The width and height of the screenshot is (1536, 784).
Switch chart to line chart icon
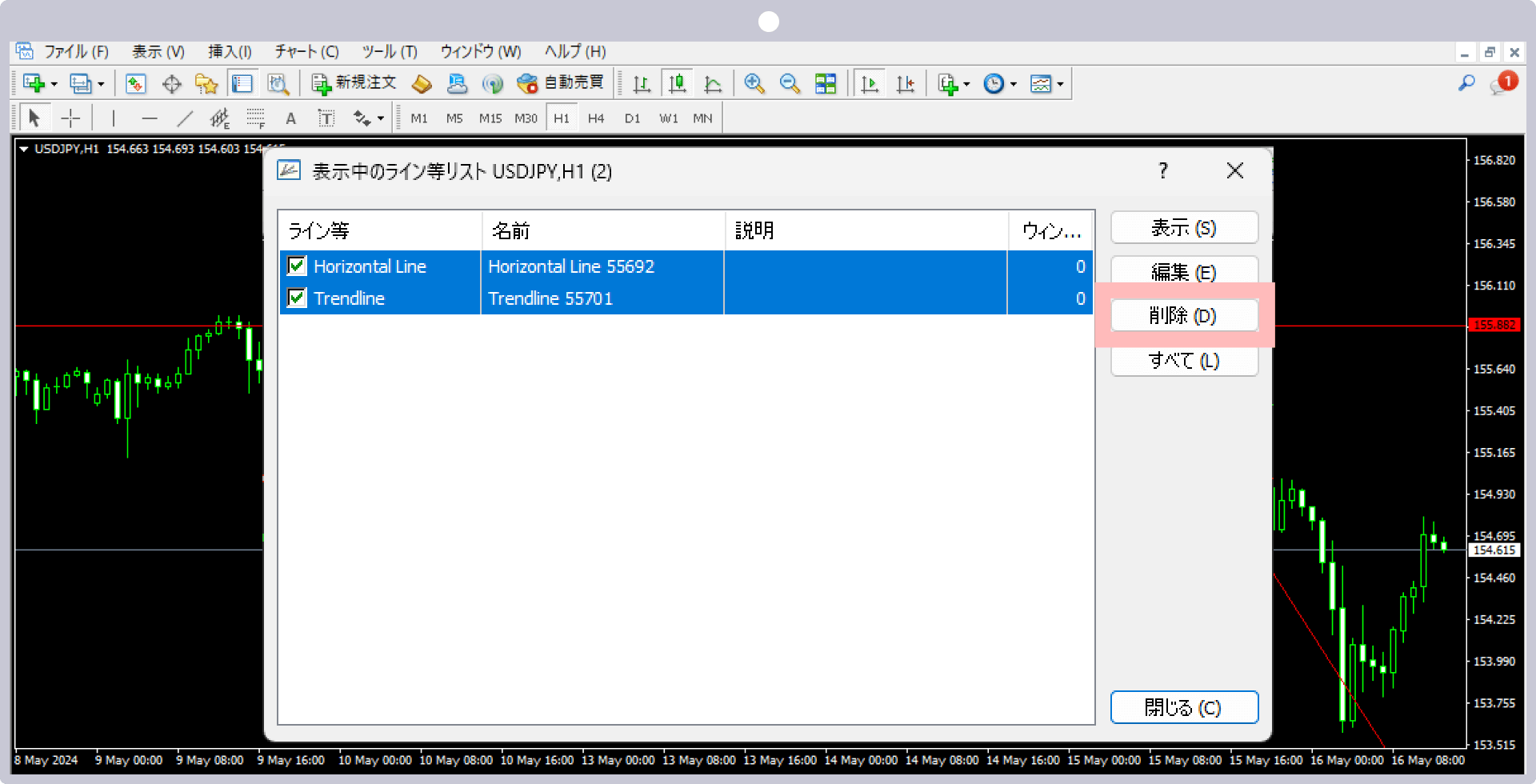point(713,83)
